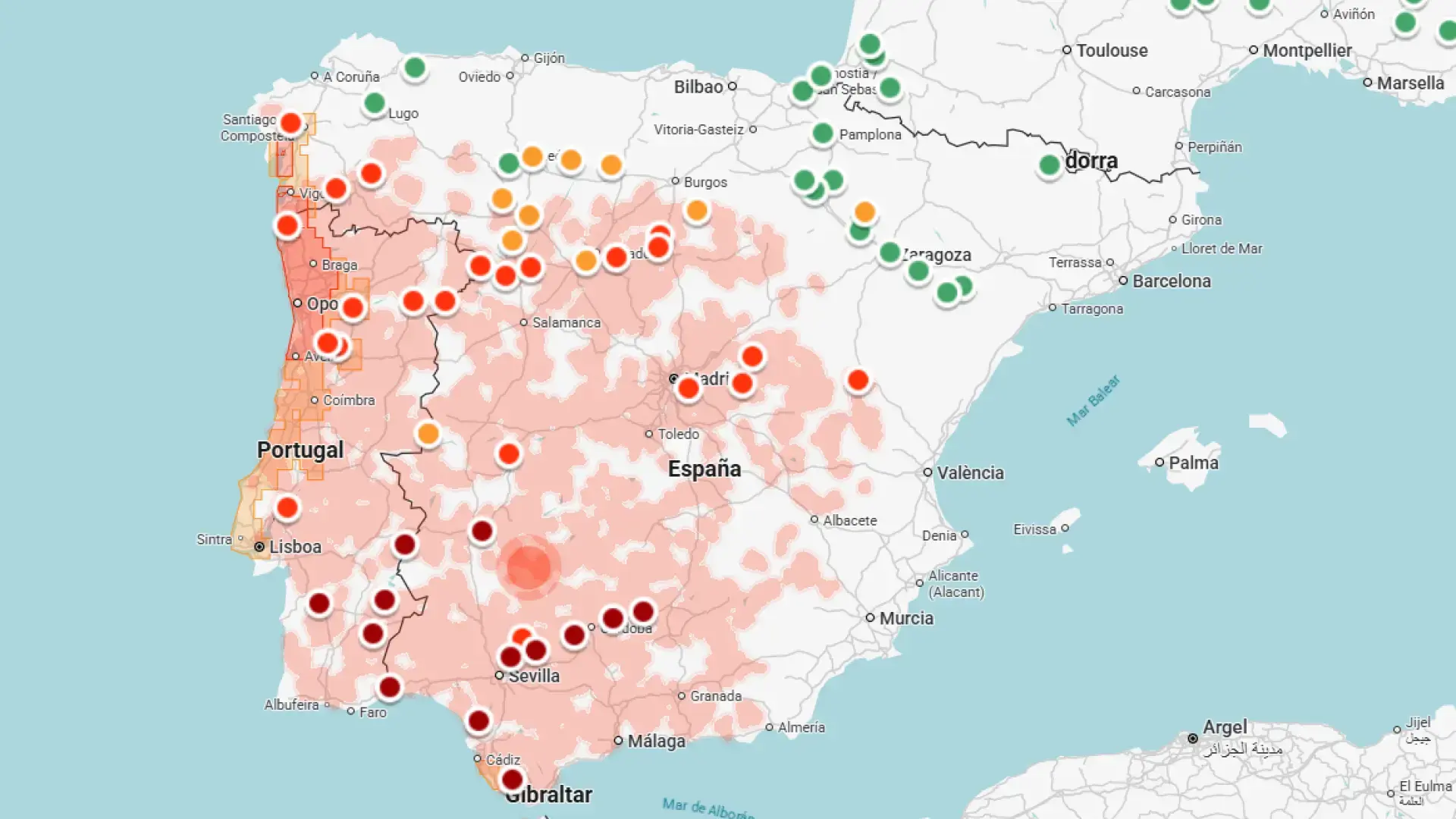The image size is (1456, 819).
Task: Click dark red marker above Faro
Action: tap(389, 688)
